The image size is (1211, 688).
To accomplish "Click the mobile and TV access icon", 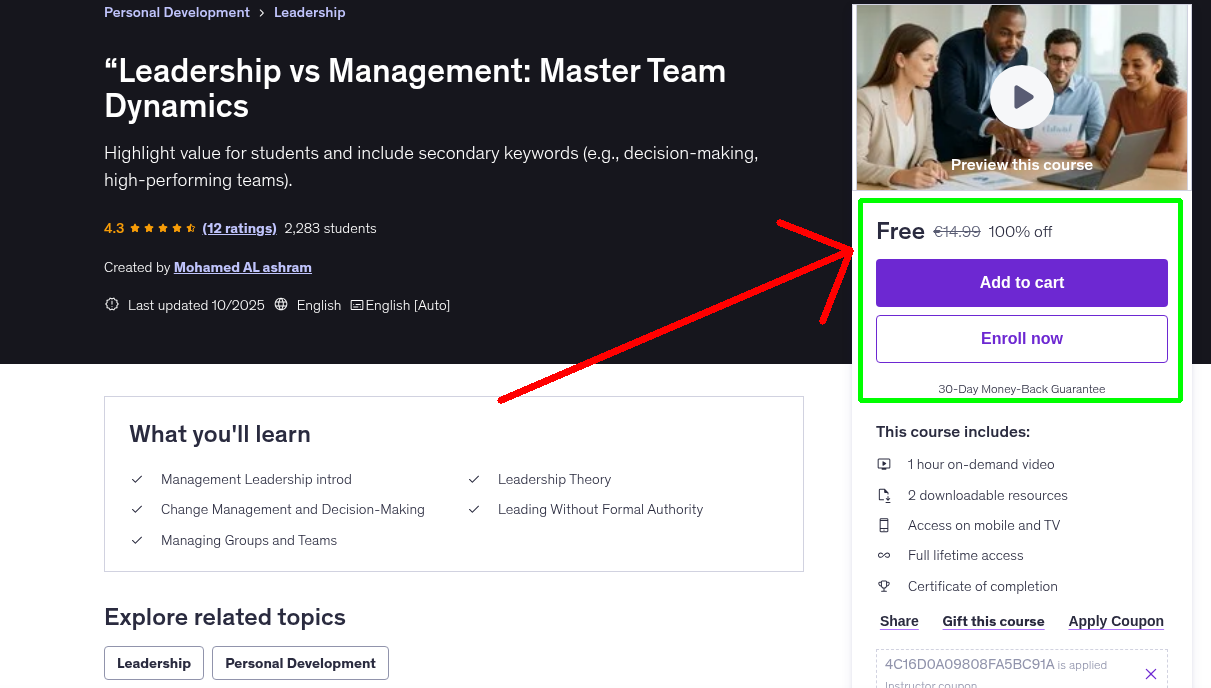I will click(x=885, y=525).
